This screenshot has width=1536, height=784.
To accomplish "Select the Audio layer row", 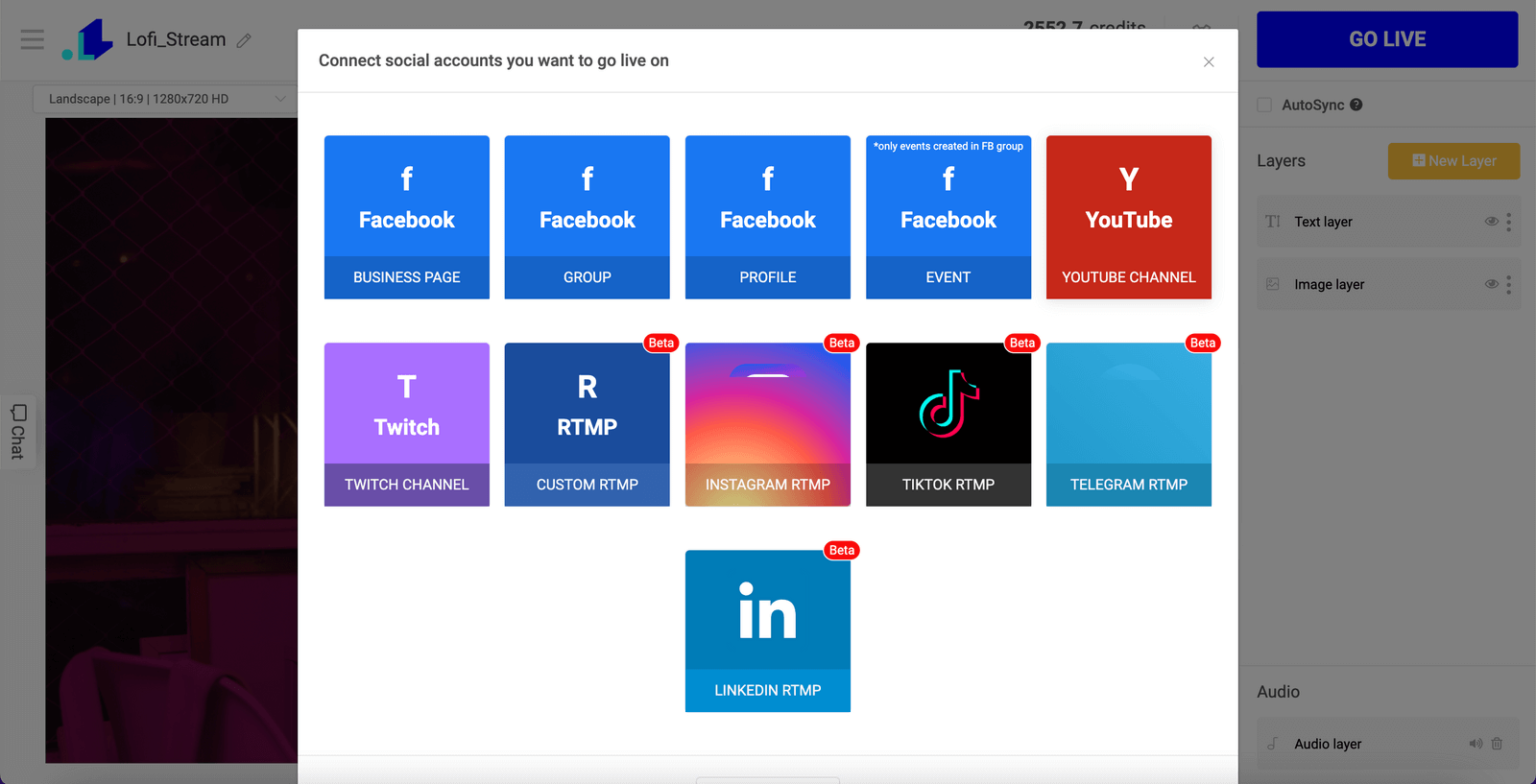I will click(x=1388, y=744).
